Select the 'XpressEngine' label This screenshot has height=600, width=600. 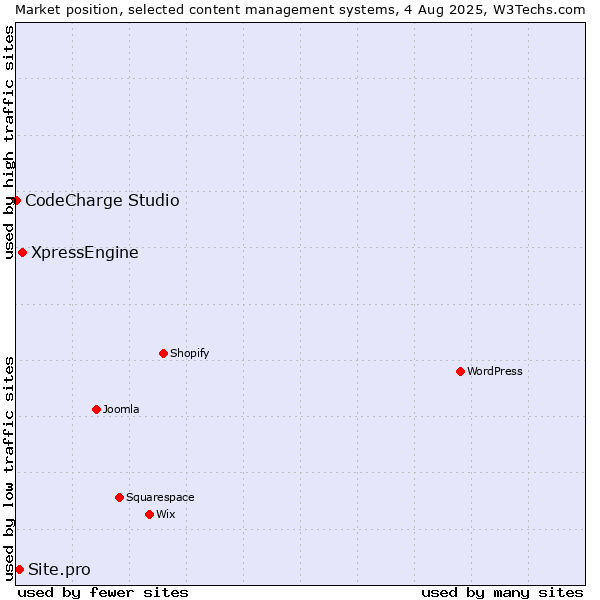click(x=85, y=253)
